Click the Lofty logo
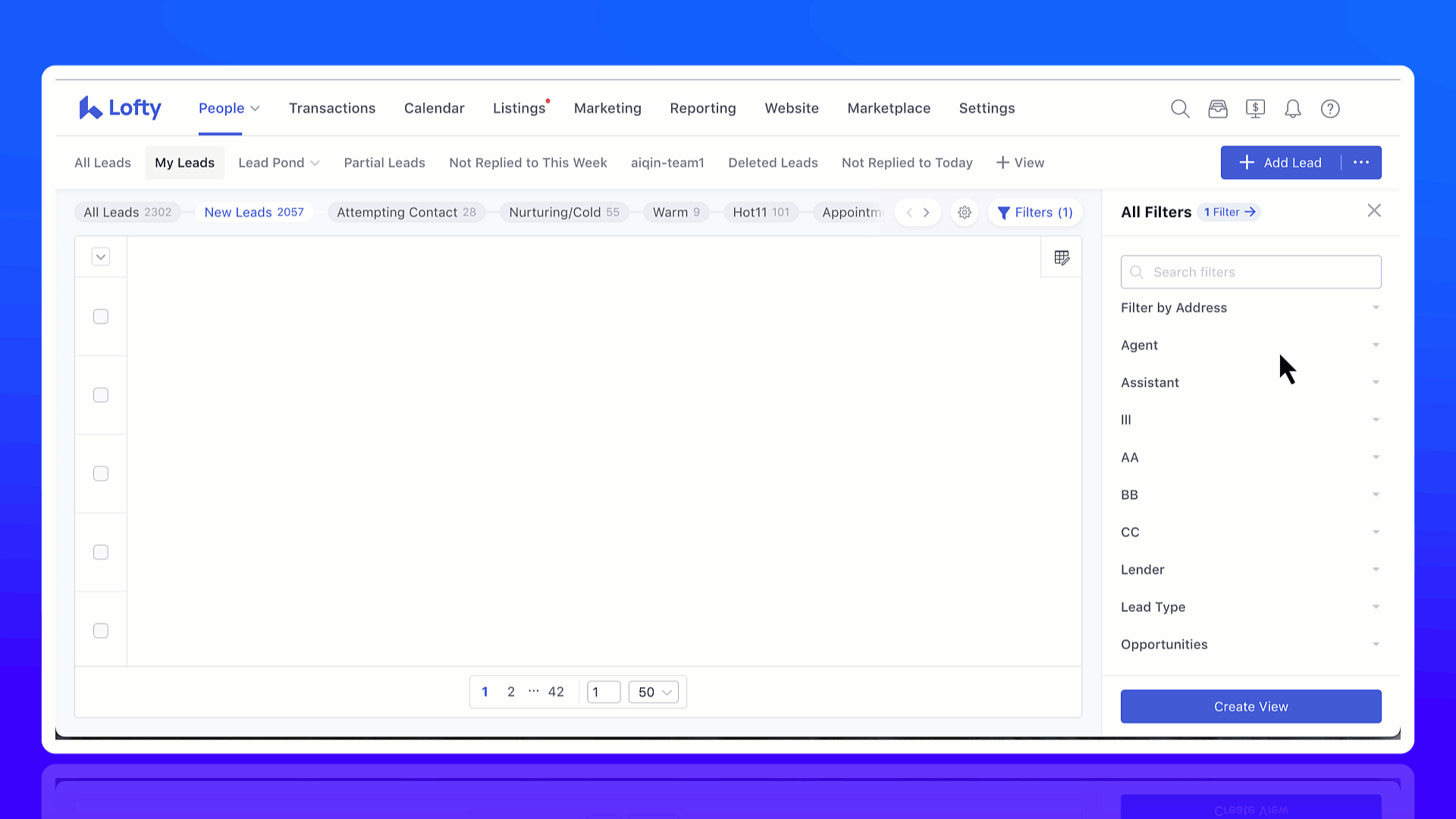Screen dimensions: 1456x819 click(120, 108)
